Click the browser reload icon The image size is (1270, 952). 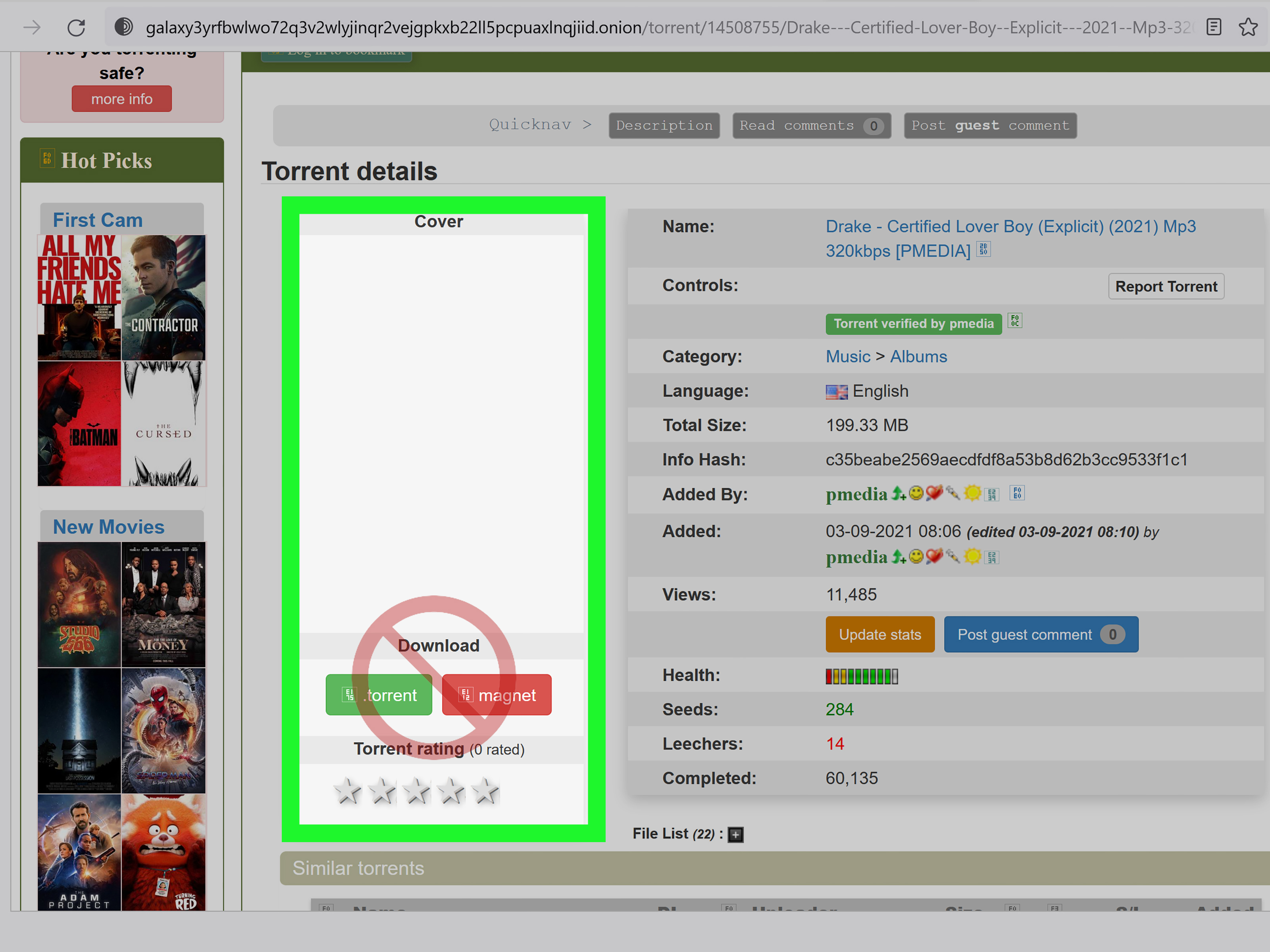pos(76,27)
